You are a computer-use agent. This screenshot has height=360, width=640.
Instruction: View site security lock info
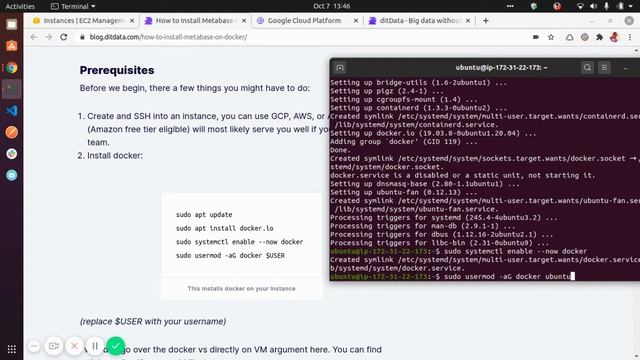tap(82, 37)
